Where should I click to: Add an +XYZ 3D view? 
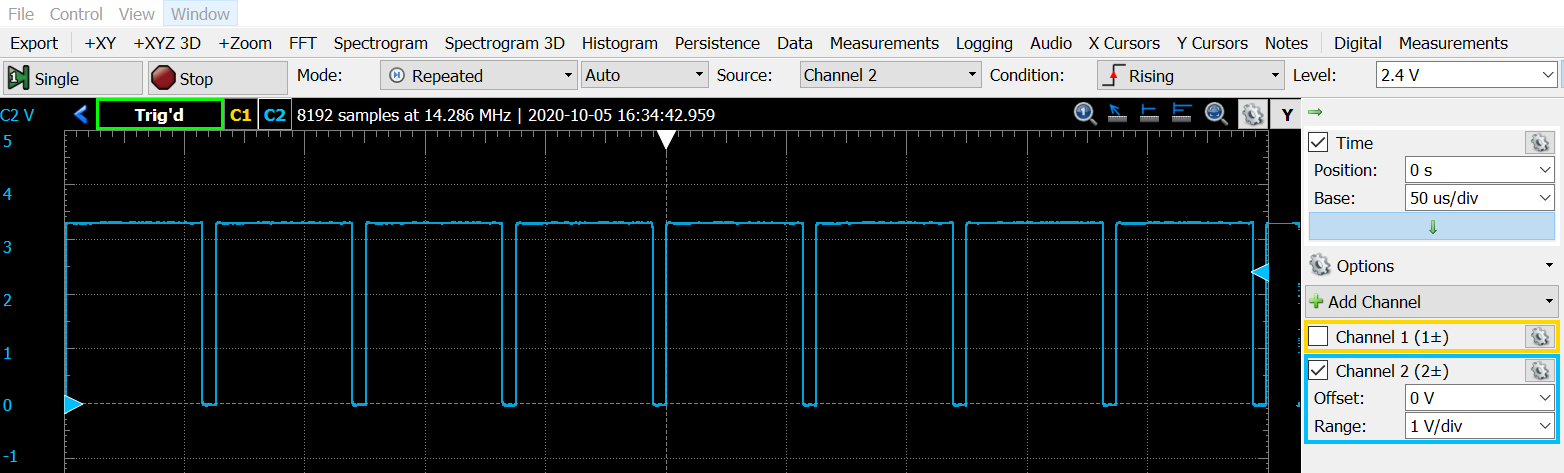pos(167,43)
